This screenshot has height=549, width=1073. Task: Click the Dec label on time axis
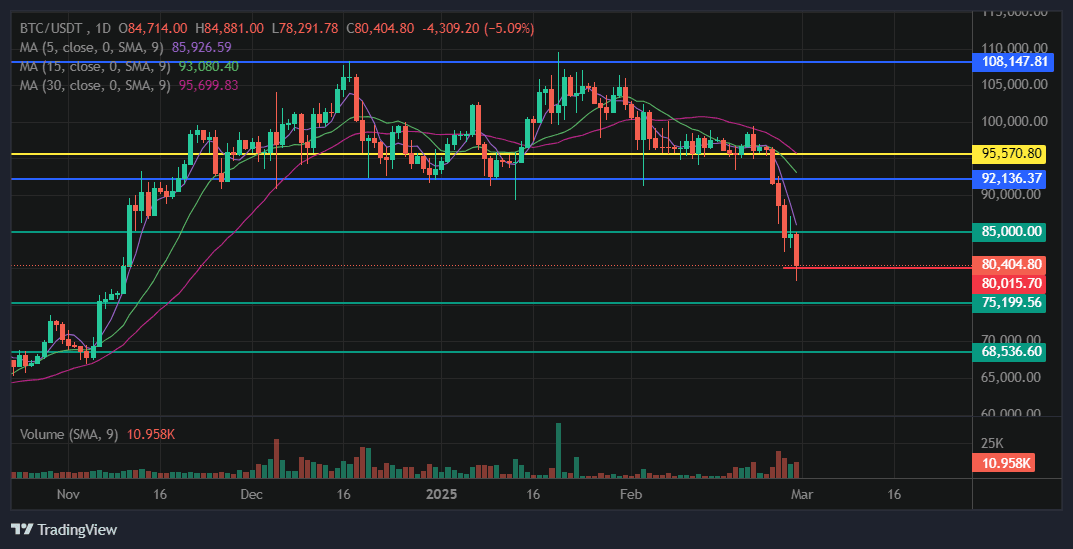coord(251,494)
